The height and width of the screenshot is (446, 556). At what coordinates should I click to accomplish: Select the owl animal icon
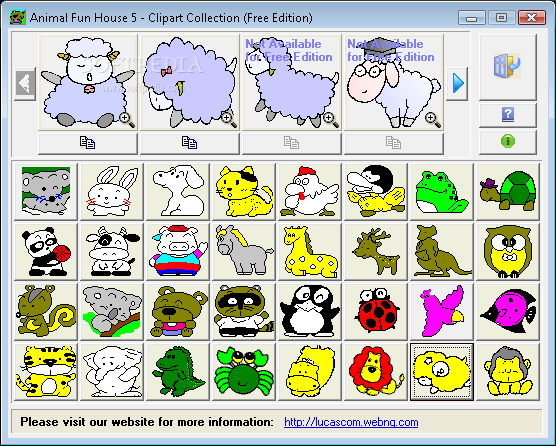(508, 251)
